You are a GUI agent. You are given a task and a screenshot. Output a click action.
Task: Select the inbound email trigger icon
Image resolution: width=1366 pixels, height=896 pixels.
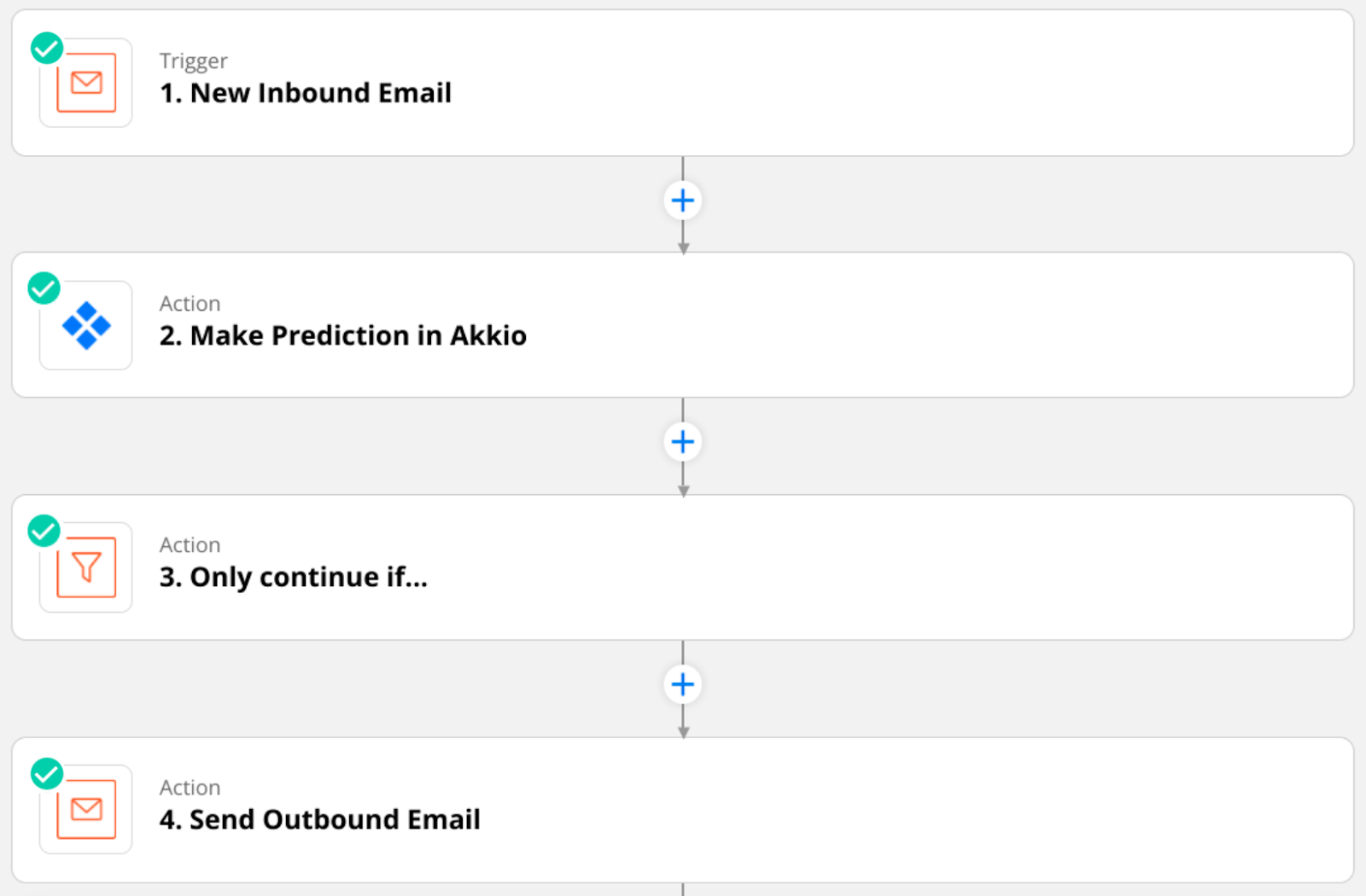[x=85, y=83]
